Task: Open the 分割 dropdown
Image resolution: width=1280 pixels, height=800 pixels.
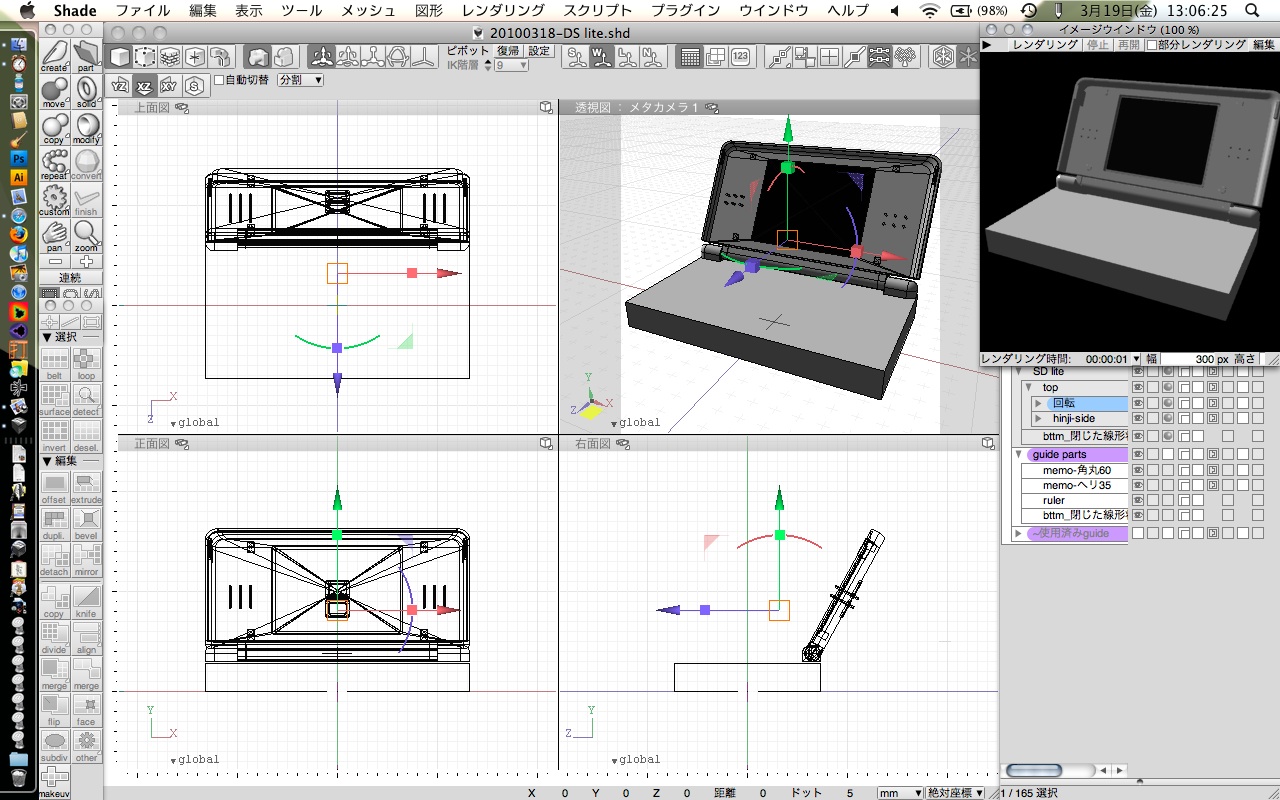Action: [x=300, y=80]
